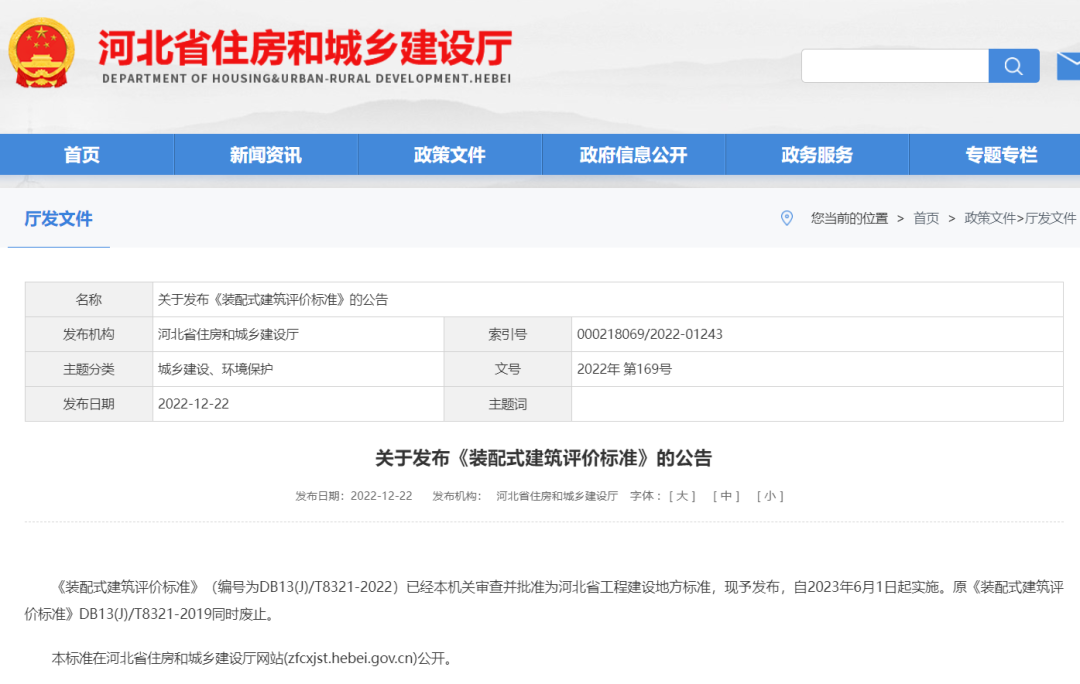Open the envelope mail icon

(1067, 66)
